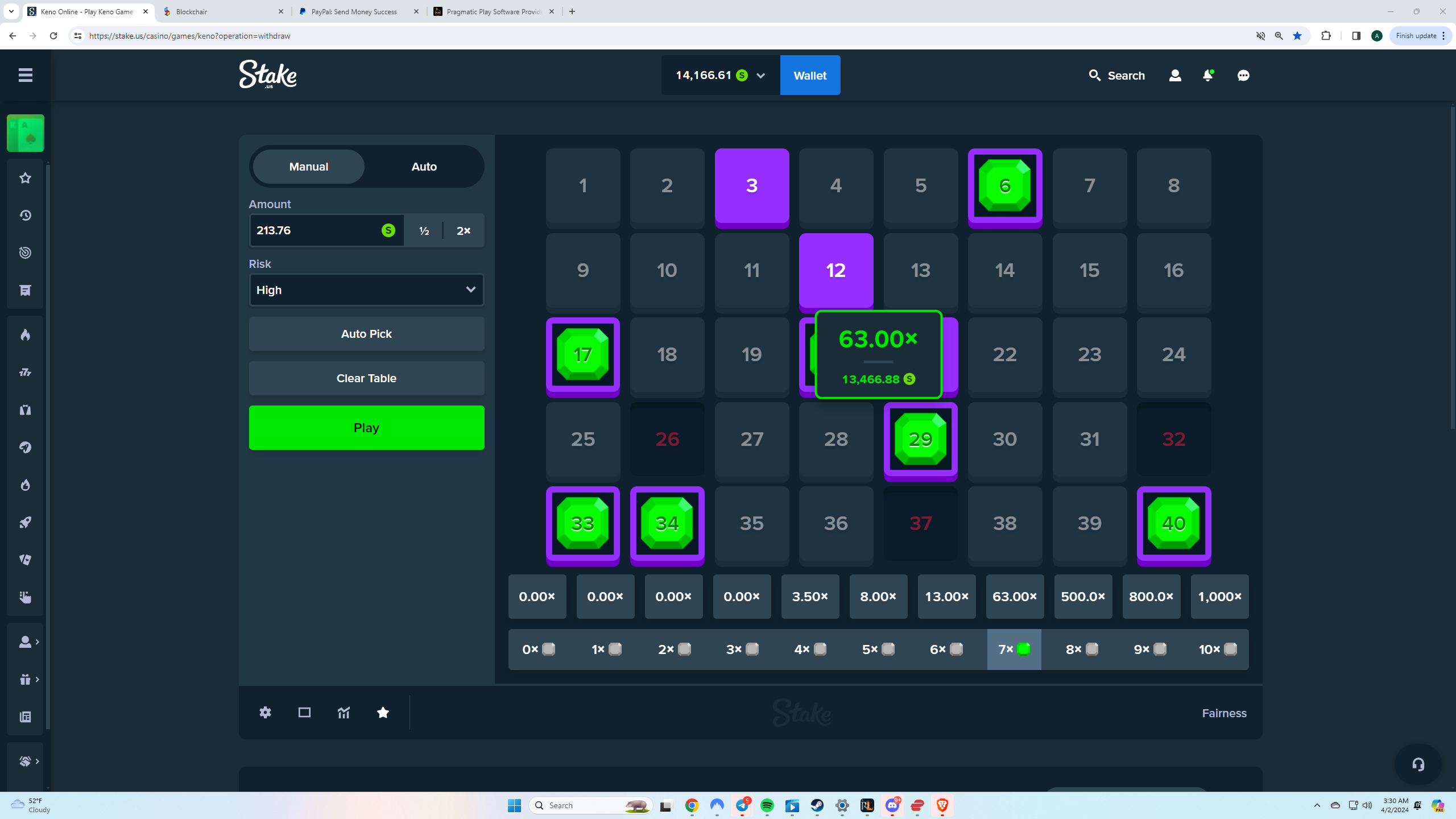Image resolution: width=1456 pixels, height=819 pixels.
Task: Switch to Pragmatic Play Software tab
Action: (x=494, y=11)
